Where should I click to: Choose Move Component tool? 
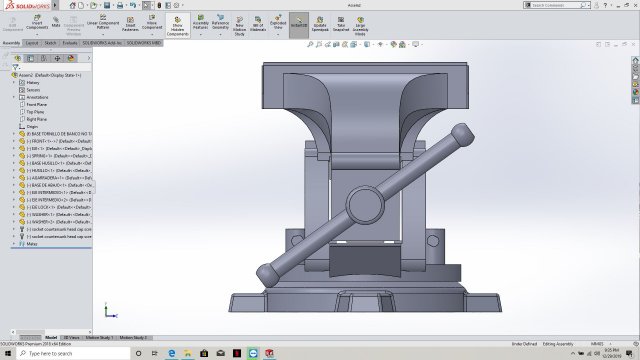152,22
